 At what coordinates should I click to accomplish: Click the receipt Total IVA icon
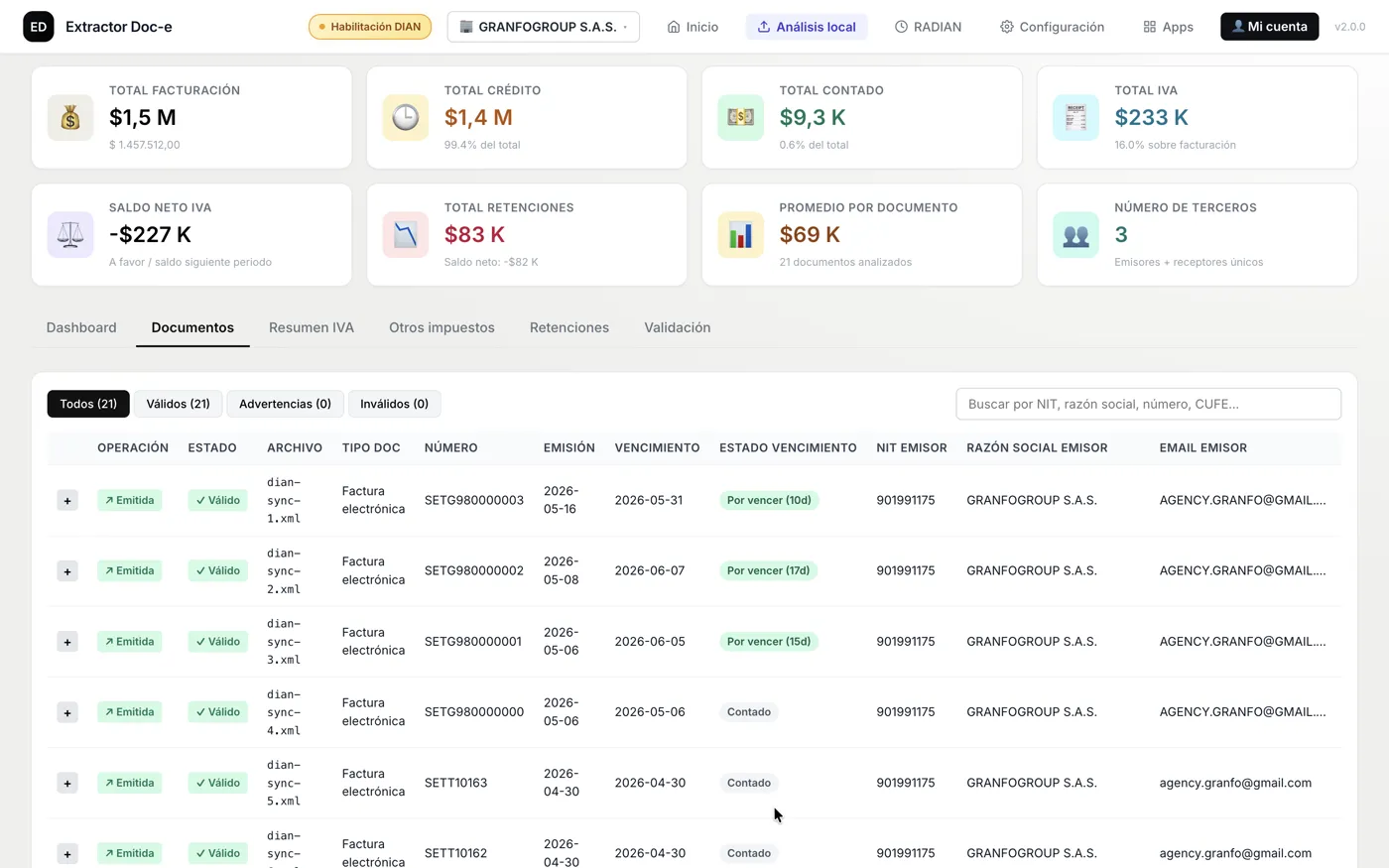click(1075, 118)
